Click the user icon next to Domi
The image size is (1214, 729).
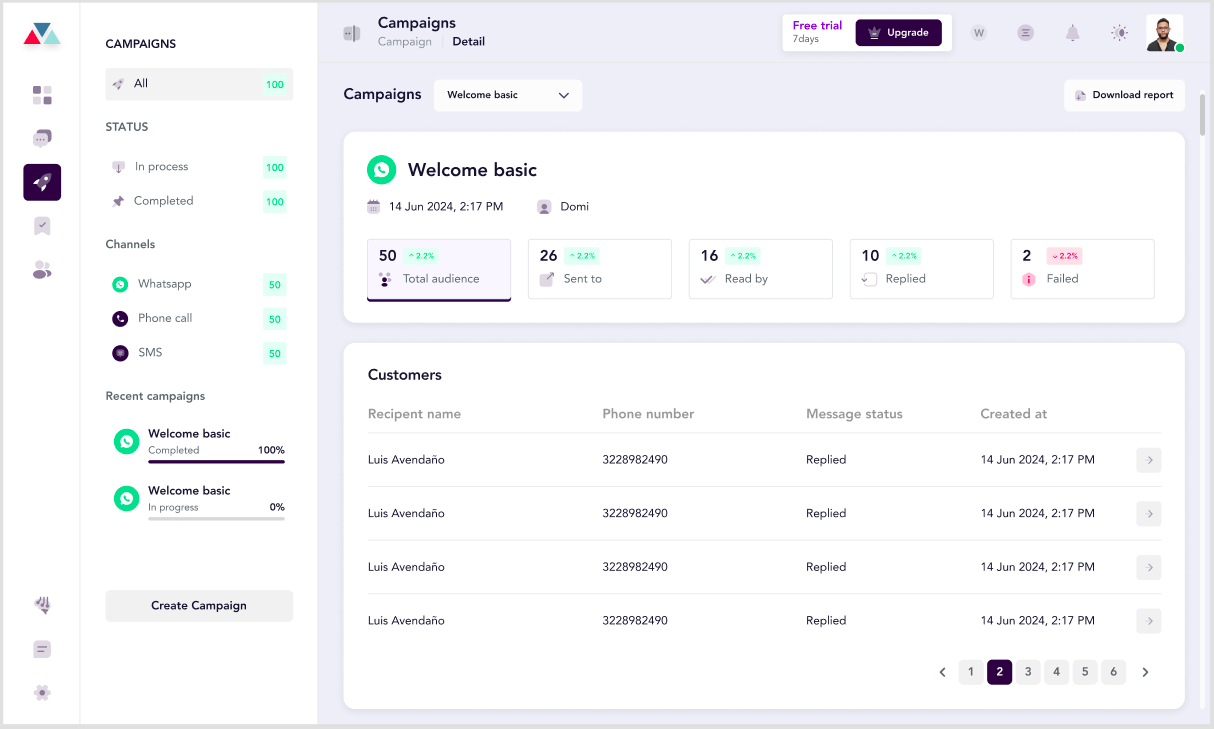pos(544,207)
